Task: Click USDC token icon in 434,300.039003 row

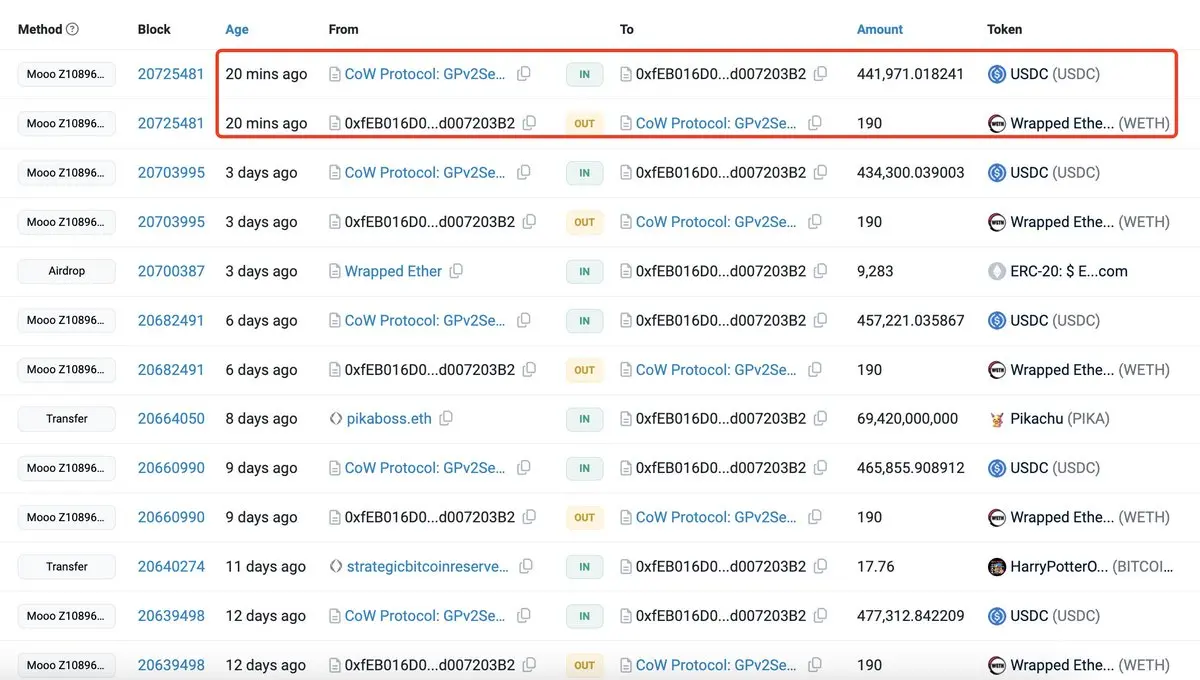Action: click(996, 172)
